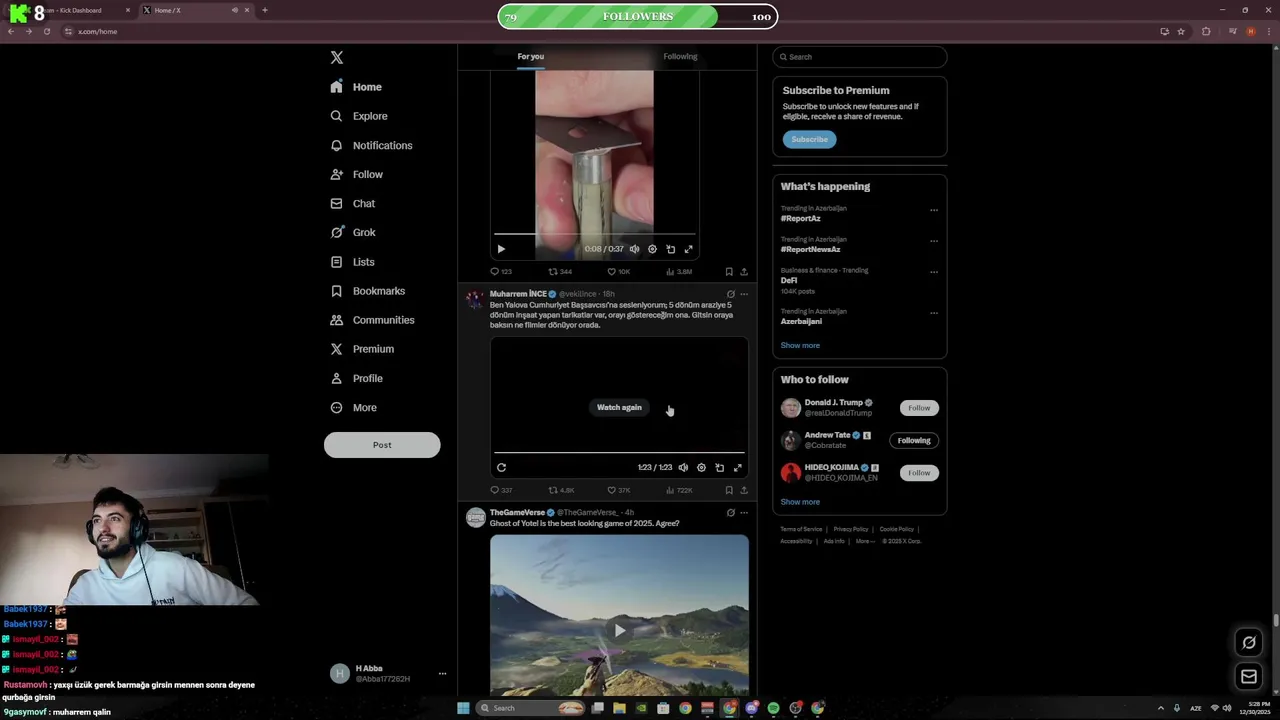Viewport: 1280px width, 720px height.
Task: Open more options for Azerbaijani trend
Action: click(934, 313)
